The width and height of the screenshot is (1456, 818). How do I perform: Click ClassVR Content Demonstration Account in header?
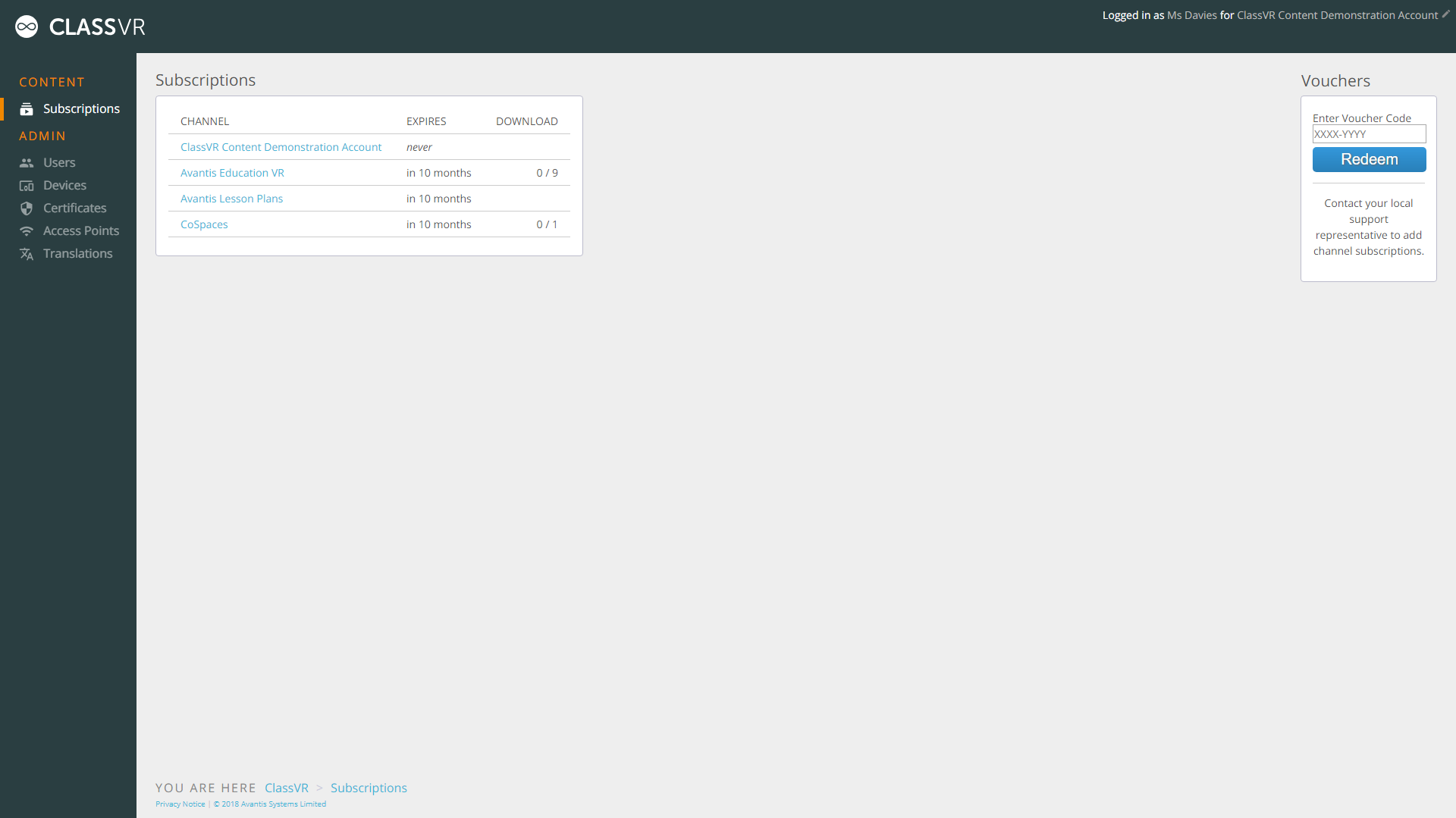click(x=1337, y=15)
